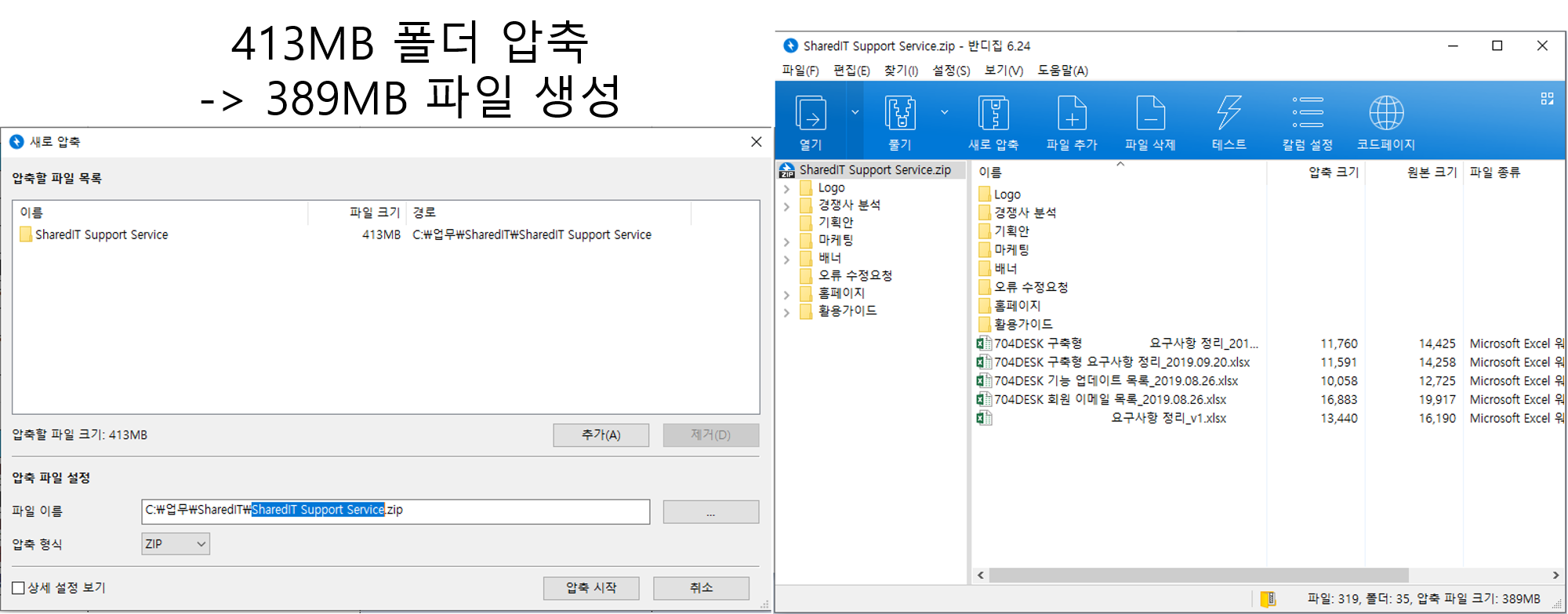This screenshot has height=614, width=1568.
Task: Click 경로 column header in 새로 압축 dialog
Action: (549, 213)
